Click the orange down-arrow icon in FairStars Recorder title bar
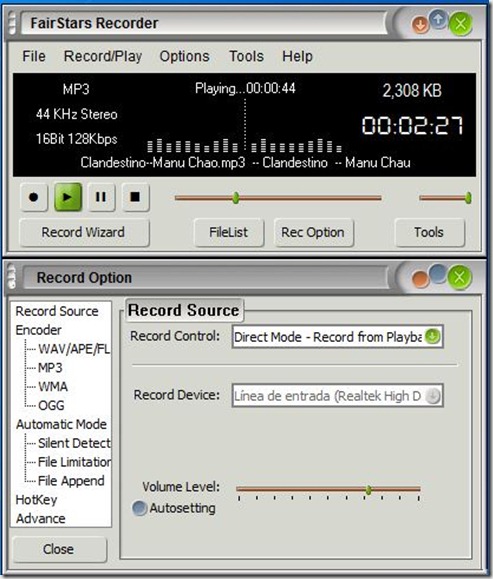Screen dimensions: 493x579 coord(420,25)
